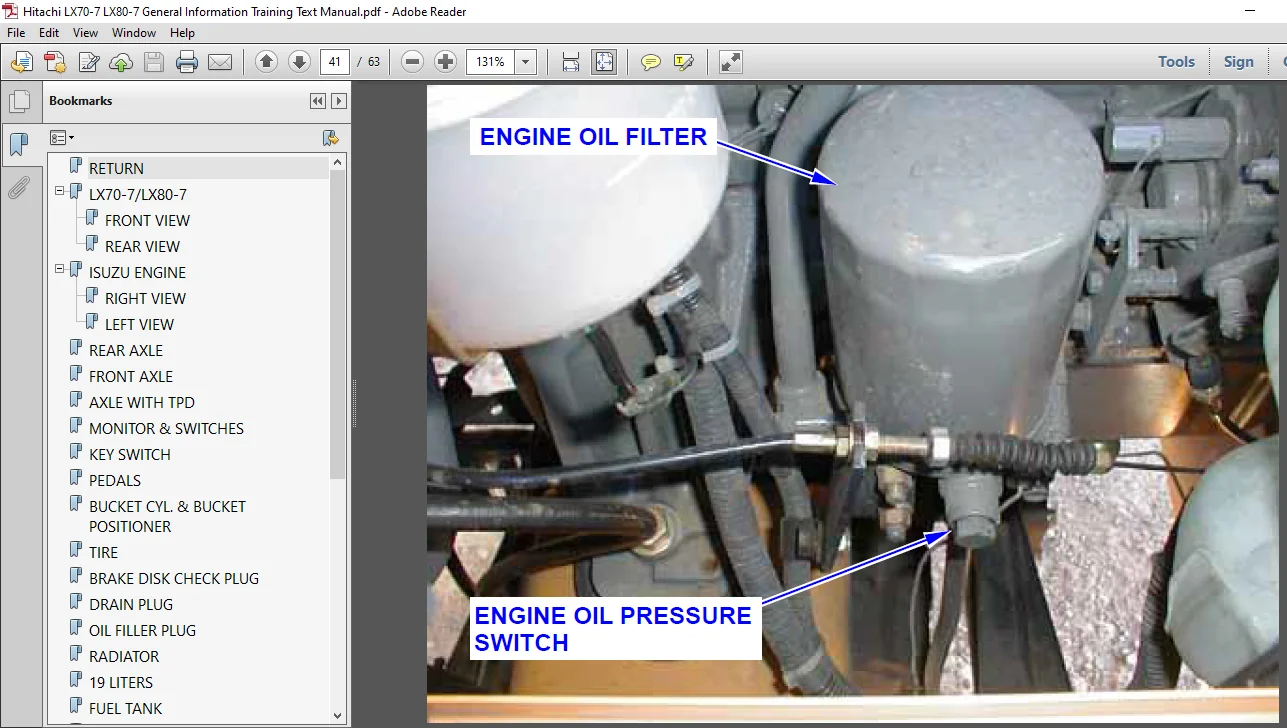This screenshot has height=728, width=1287.
Task: Open the Help menu
Action: click(x=182, y=33)
